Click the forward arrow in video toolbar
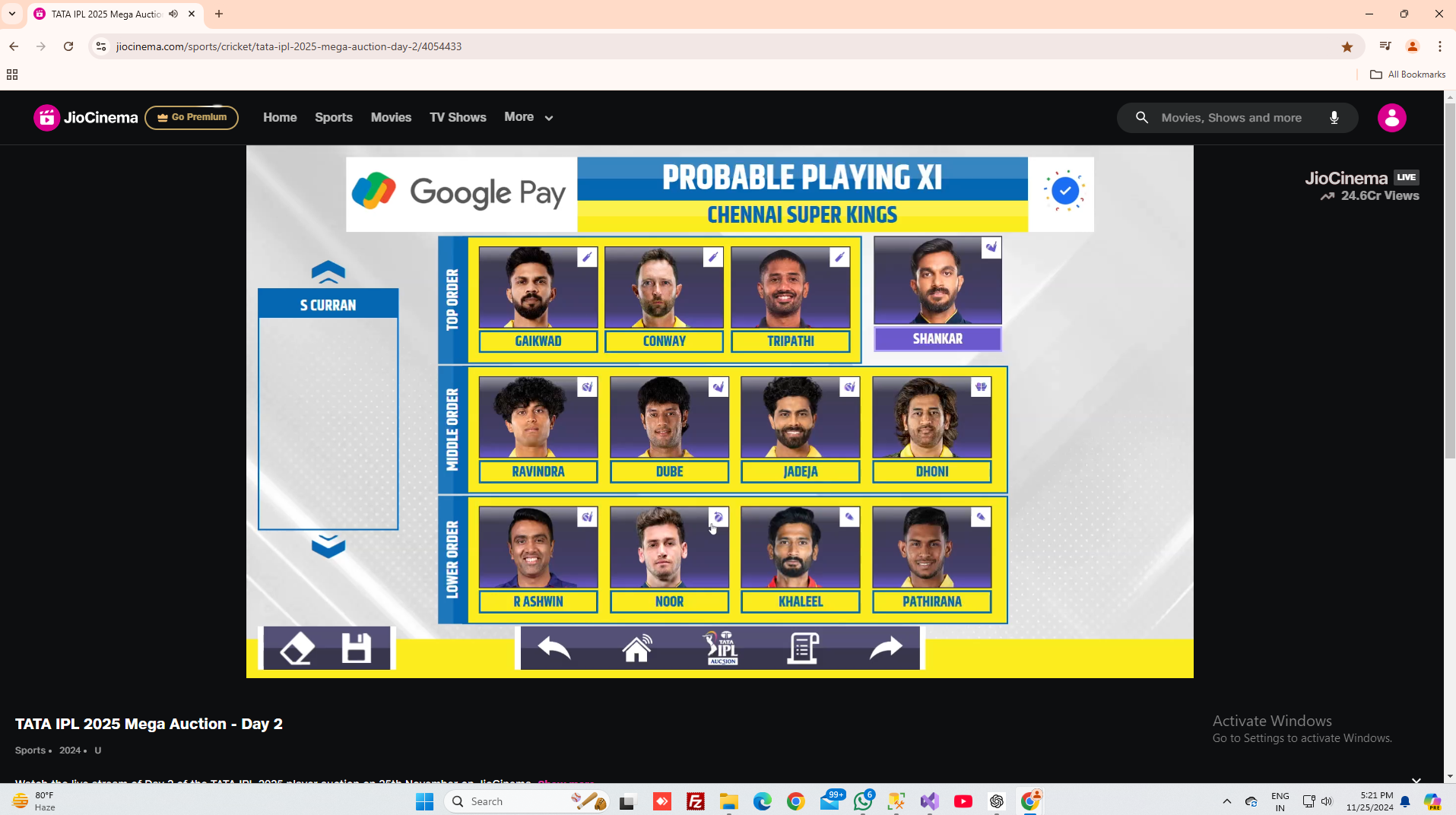Image resolution: width=1456 pixels, height=815 pixels. click(886, 649)
